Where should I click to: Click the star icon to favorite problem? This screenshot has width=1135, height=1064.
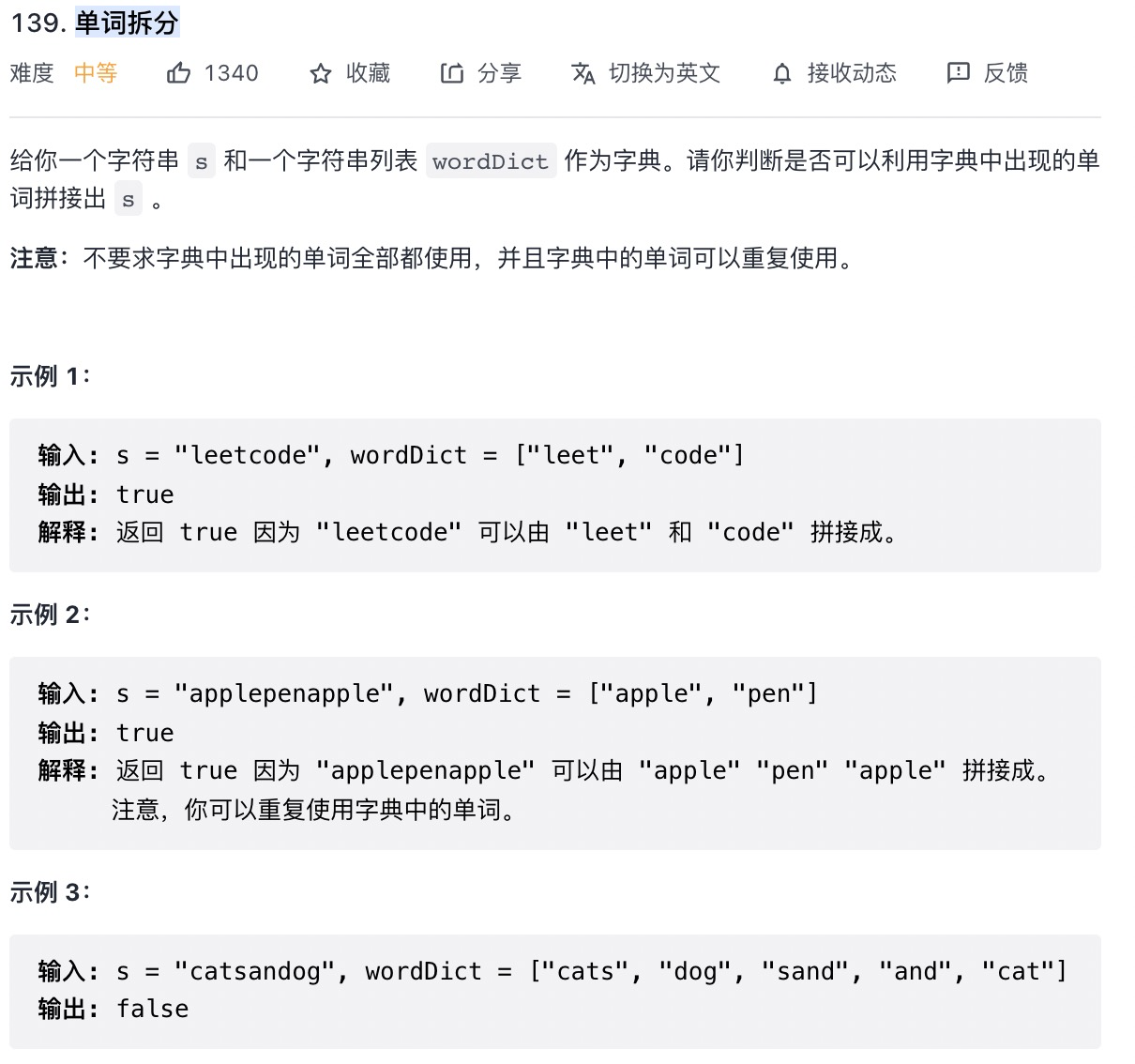[x=321, y=73]
